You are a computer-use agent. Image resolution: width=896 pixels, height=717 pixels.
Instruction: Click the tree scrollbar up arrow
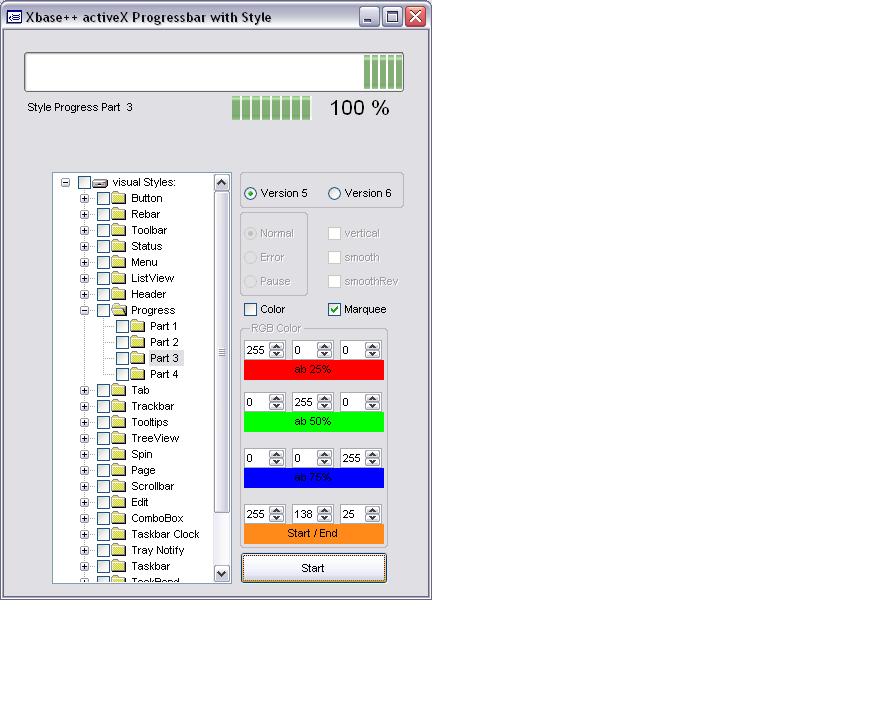pyautogui.click(x=222, y=183)
